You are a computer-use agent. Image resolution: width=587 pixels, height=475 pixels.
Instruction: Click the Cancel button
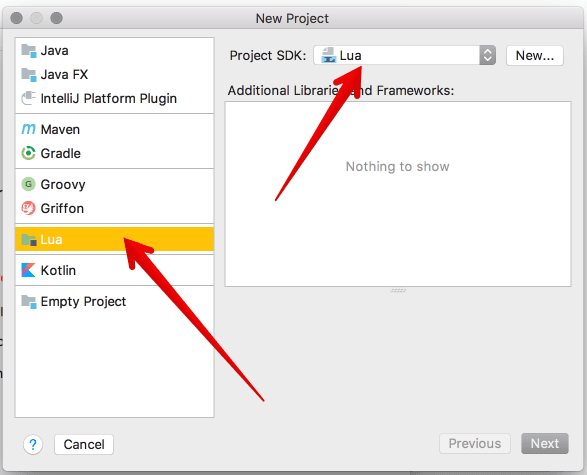(84, 444)
